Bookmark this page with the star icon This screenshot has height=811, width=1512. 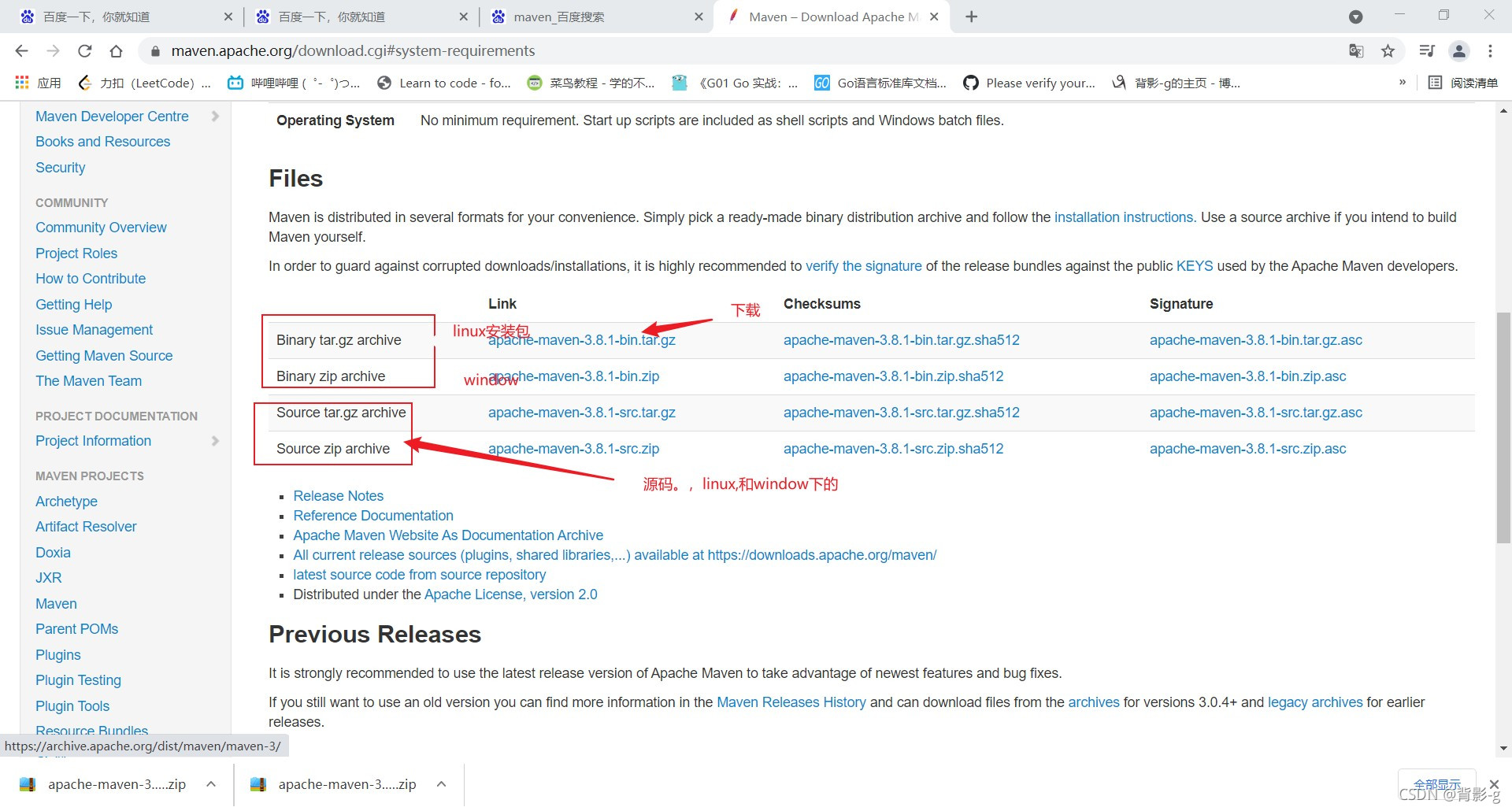point(1388,51)
